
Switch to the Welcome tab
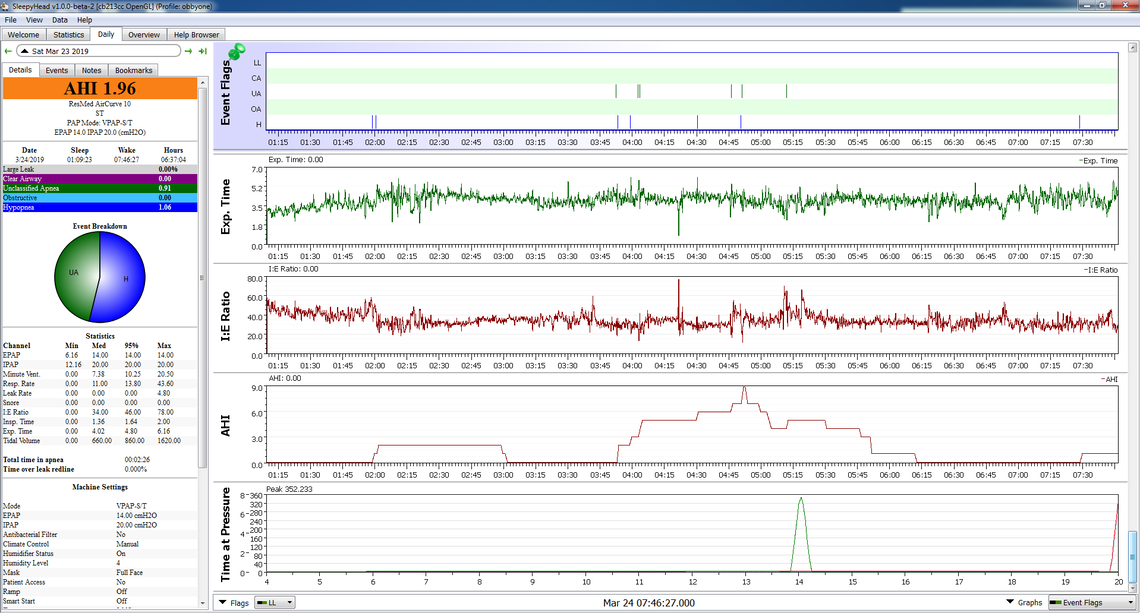pyautogui.click(x=23, y=34)
